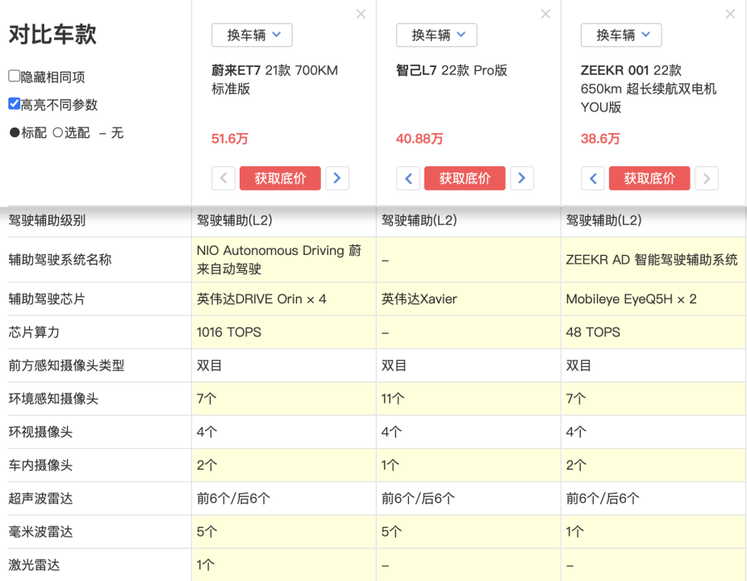The image size is (747, 581).
Task: Select the 环视摄像头 row label
Action: coord(40,432)
